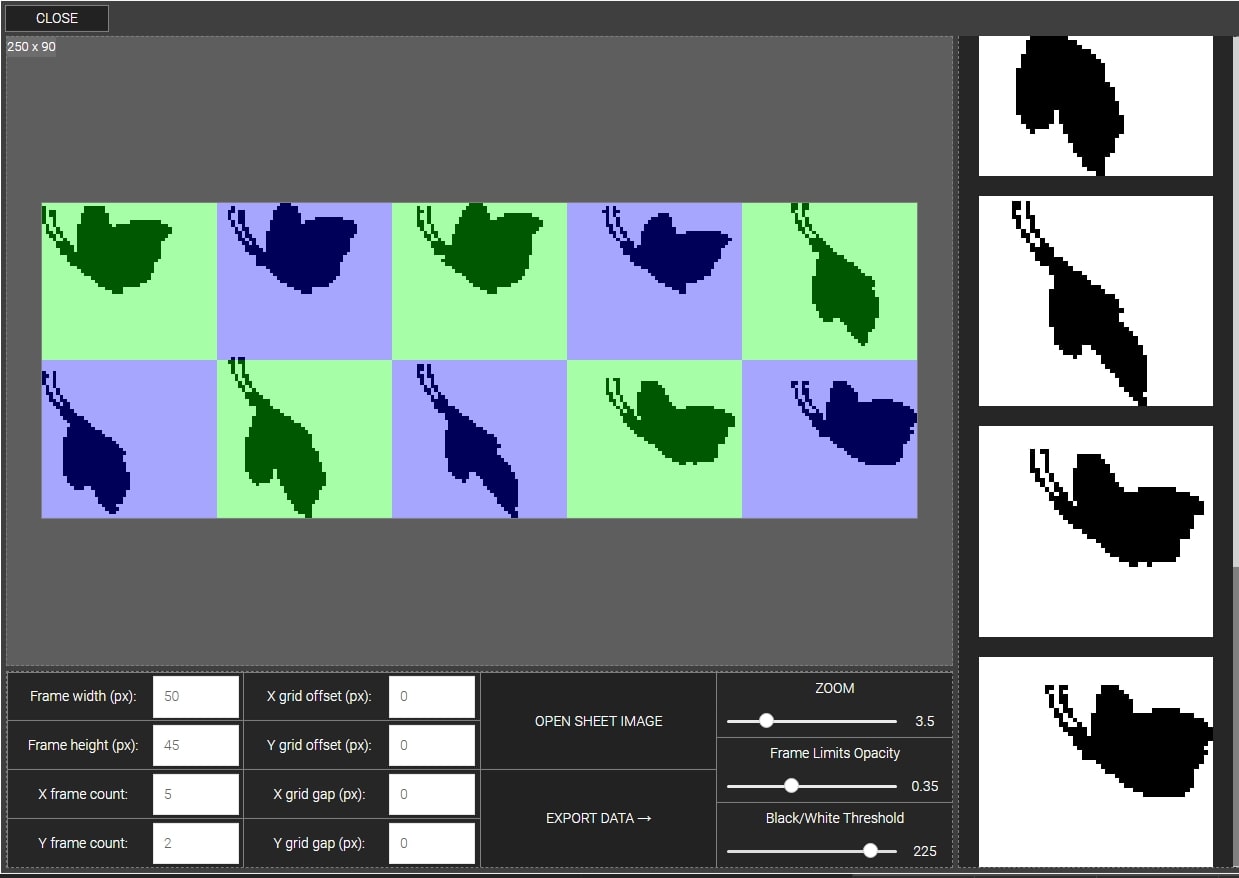
Task: Click the second black-and-white preview thumbnail
Action: 1095,301
